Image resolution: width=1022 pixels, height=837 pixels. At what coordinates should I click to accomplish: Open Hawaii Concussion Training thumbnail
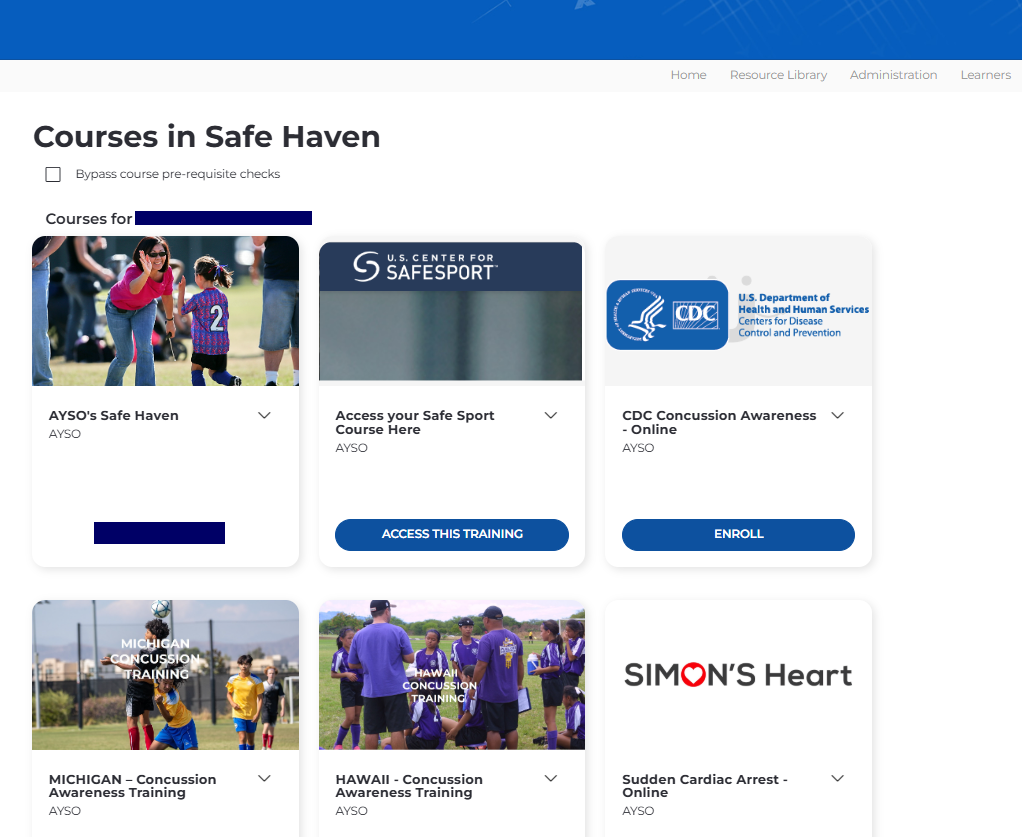[452, 675]
